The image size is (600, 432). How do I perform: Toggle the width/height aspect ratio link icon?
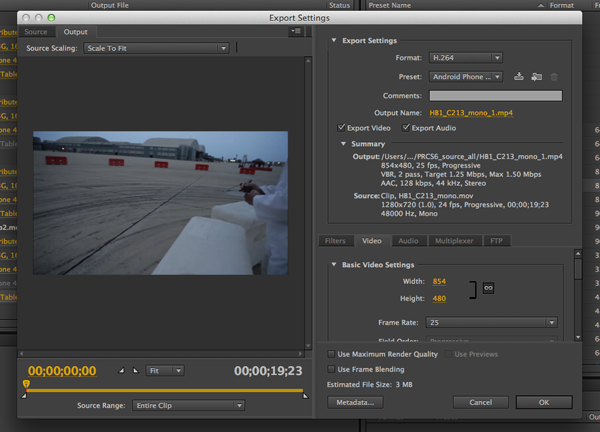(x=490, y=289)
